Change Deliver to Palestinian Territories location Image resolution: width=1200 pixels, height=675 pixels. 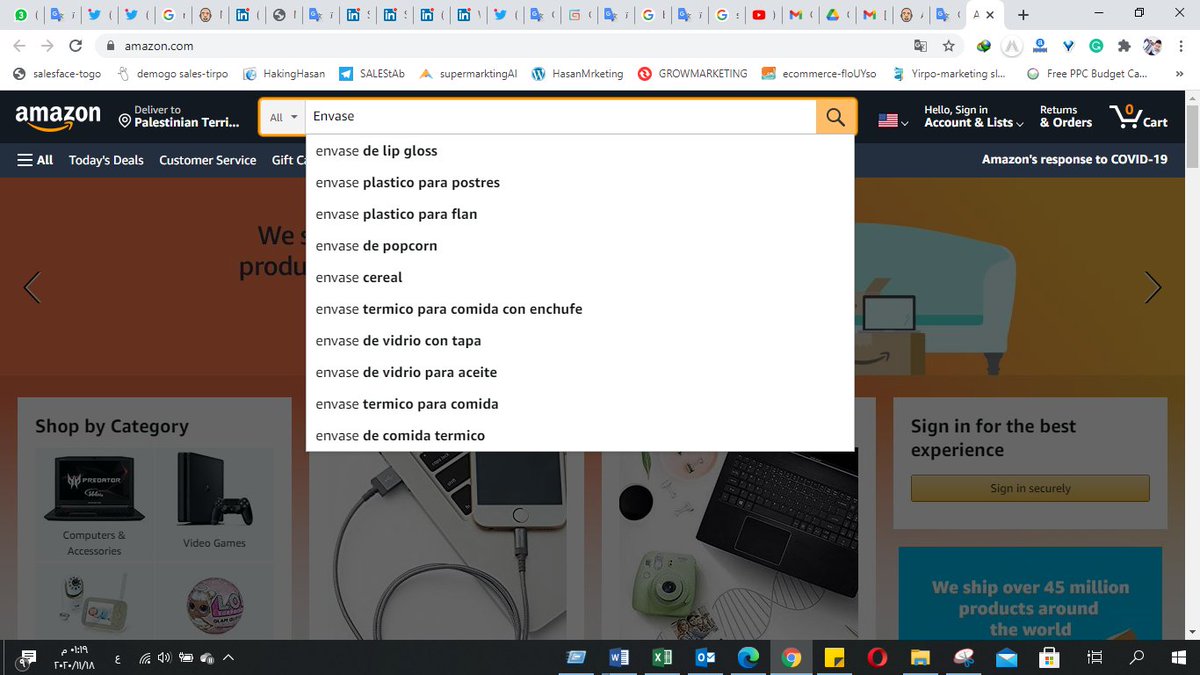click(x=179, y=117)
